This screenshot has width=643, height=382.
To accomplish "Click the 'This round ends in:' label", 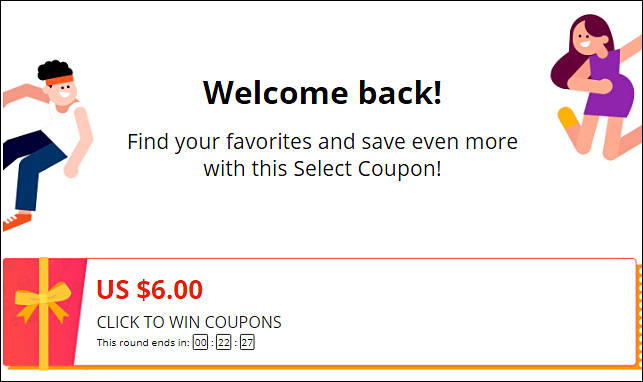I will 143,343.
